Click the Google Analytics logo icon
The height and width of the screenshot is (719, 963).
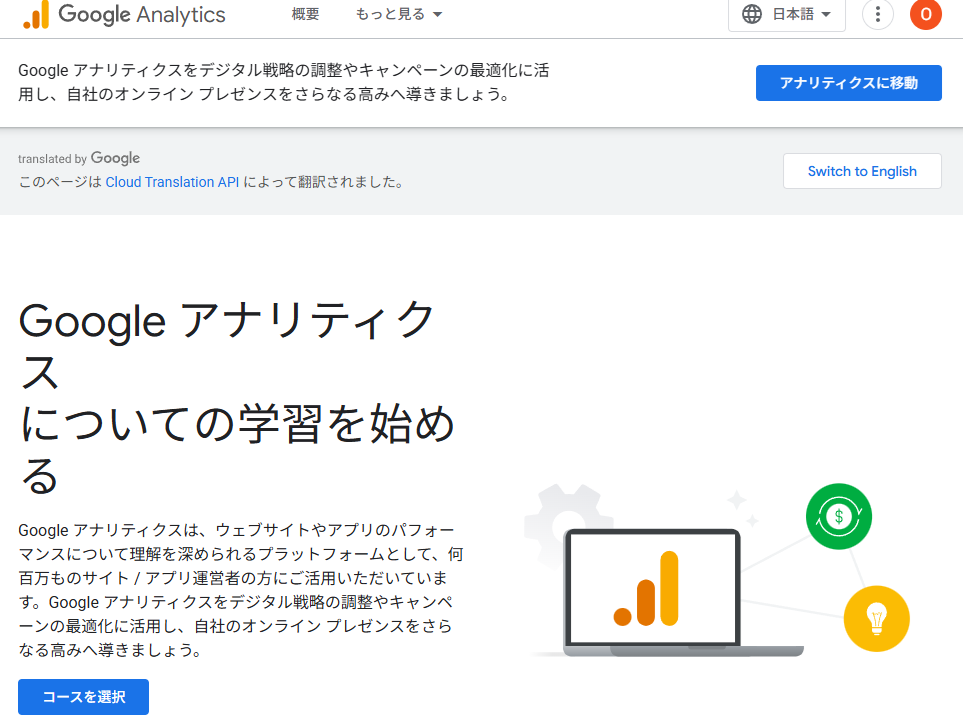pyautogui.click(x=36, y=14)
